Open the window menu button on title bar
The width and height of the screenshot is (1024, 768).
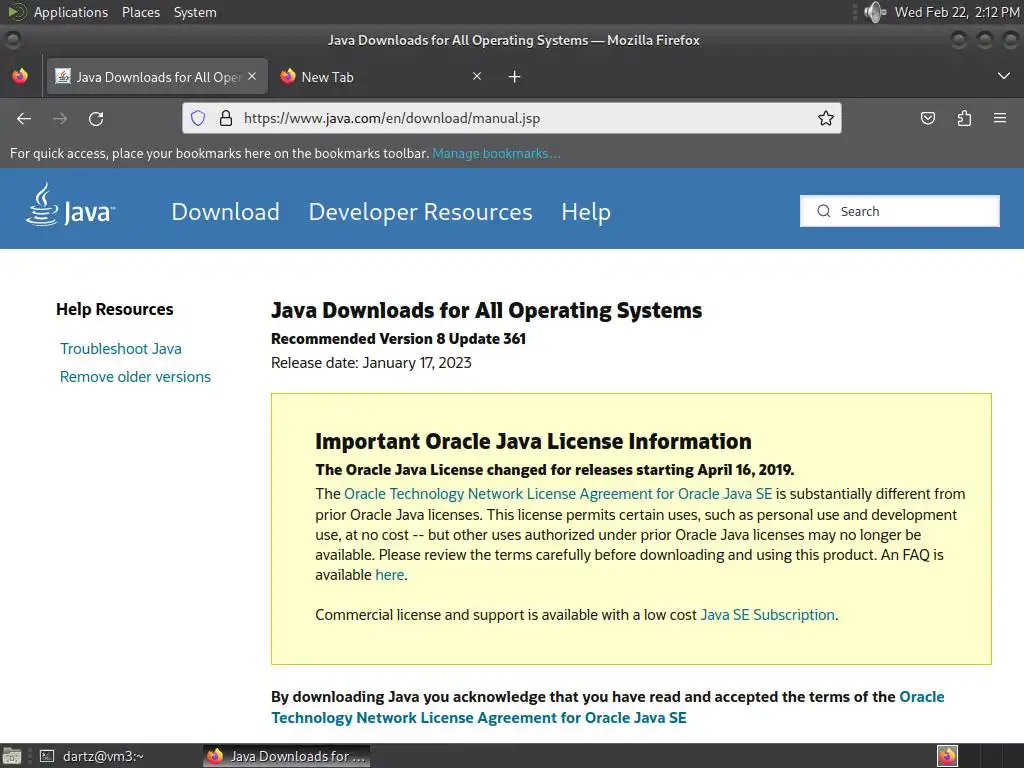pyautogui.click(x=12, y=40)
